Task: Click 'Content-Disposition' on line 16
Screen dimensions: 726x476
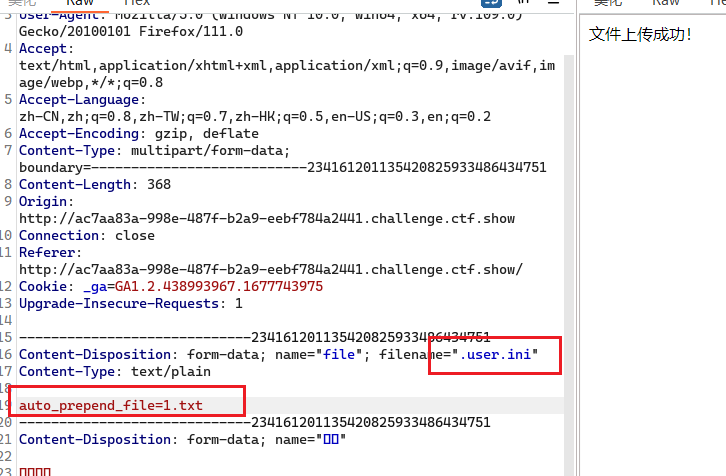Action: 95,354
